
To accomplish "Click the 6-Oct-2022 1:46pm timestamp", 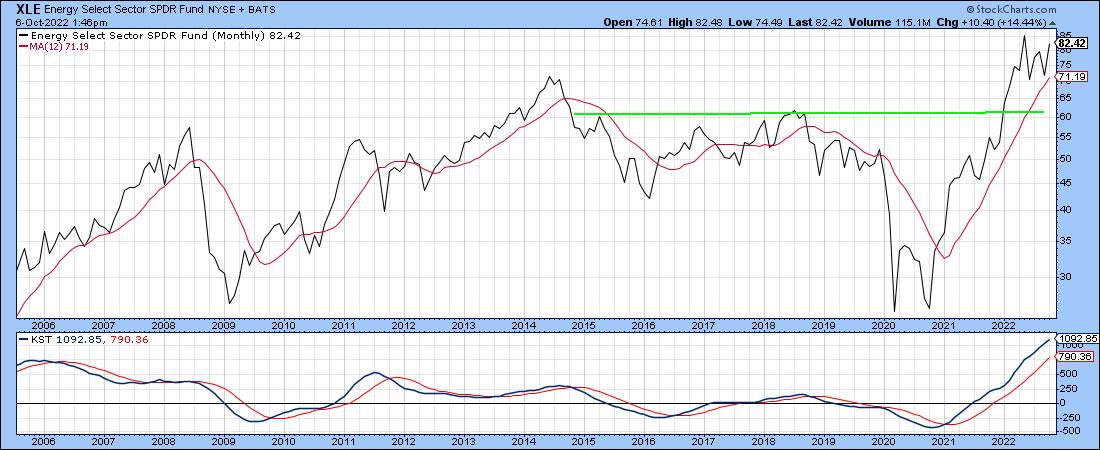I will [62, 22].
